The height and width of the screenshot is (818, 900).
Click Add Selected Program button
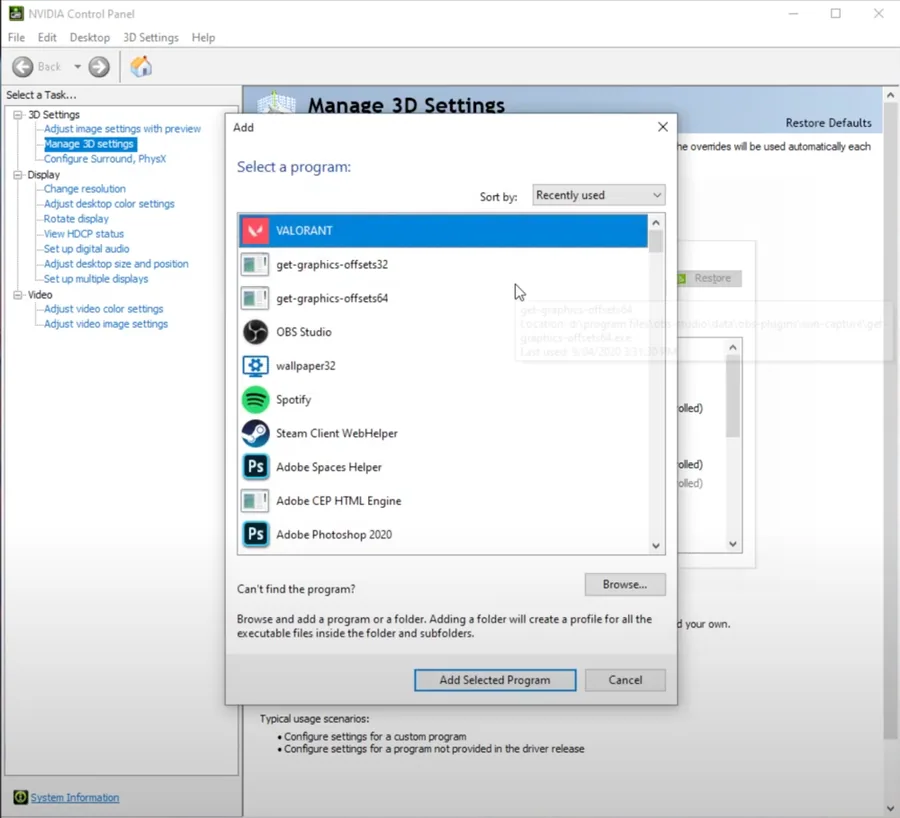tap(495, 680)
